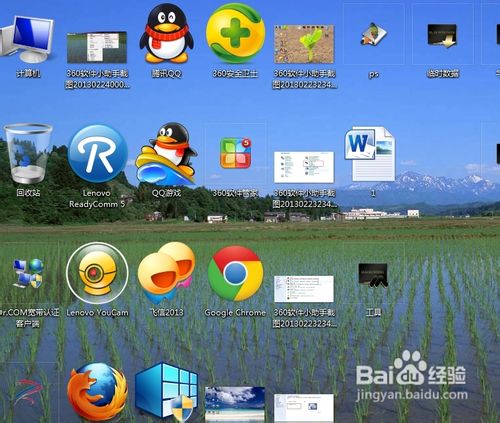
Task: Open the 临时数据 folder icon
Action: click(442, 36)
